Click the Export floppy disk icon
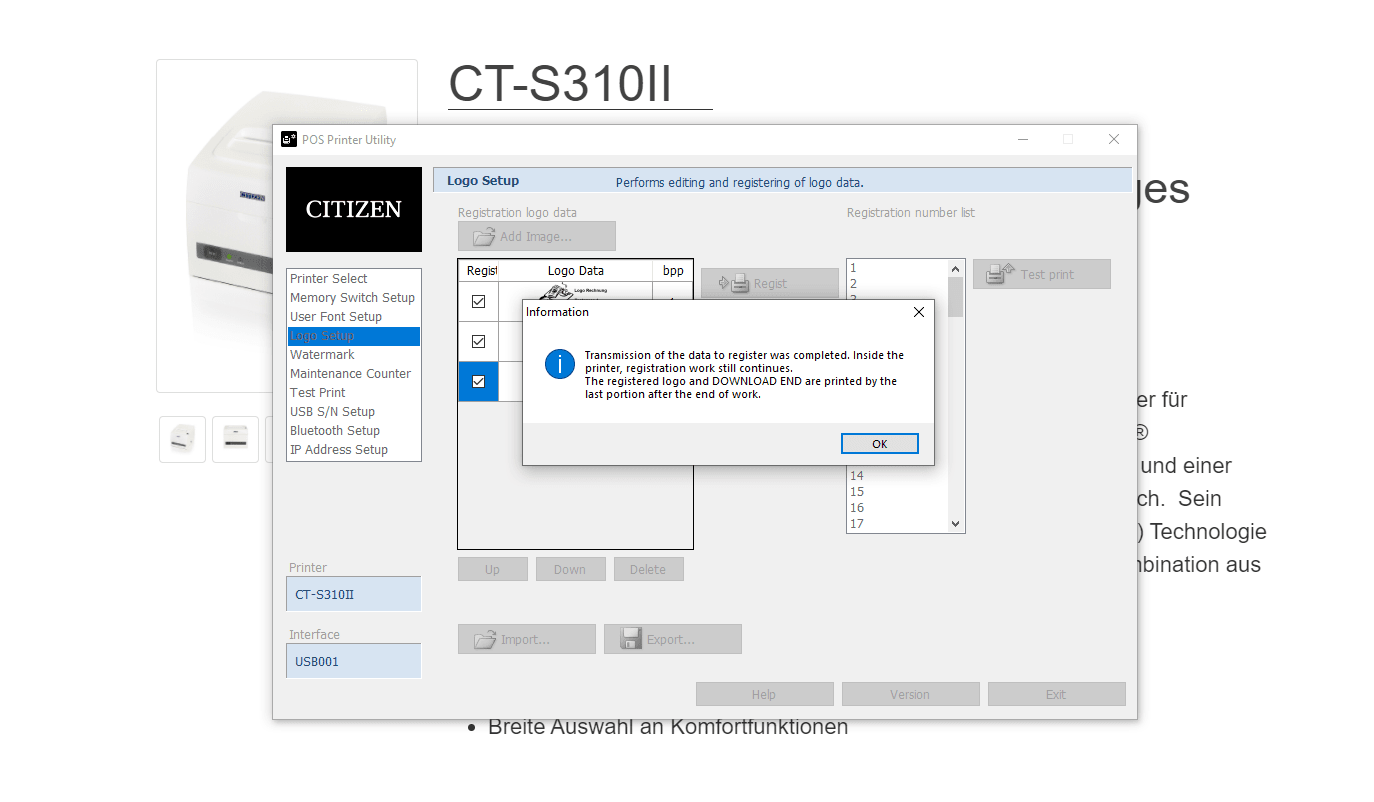 [x=631, y=639]
